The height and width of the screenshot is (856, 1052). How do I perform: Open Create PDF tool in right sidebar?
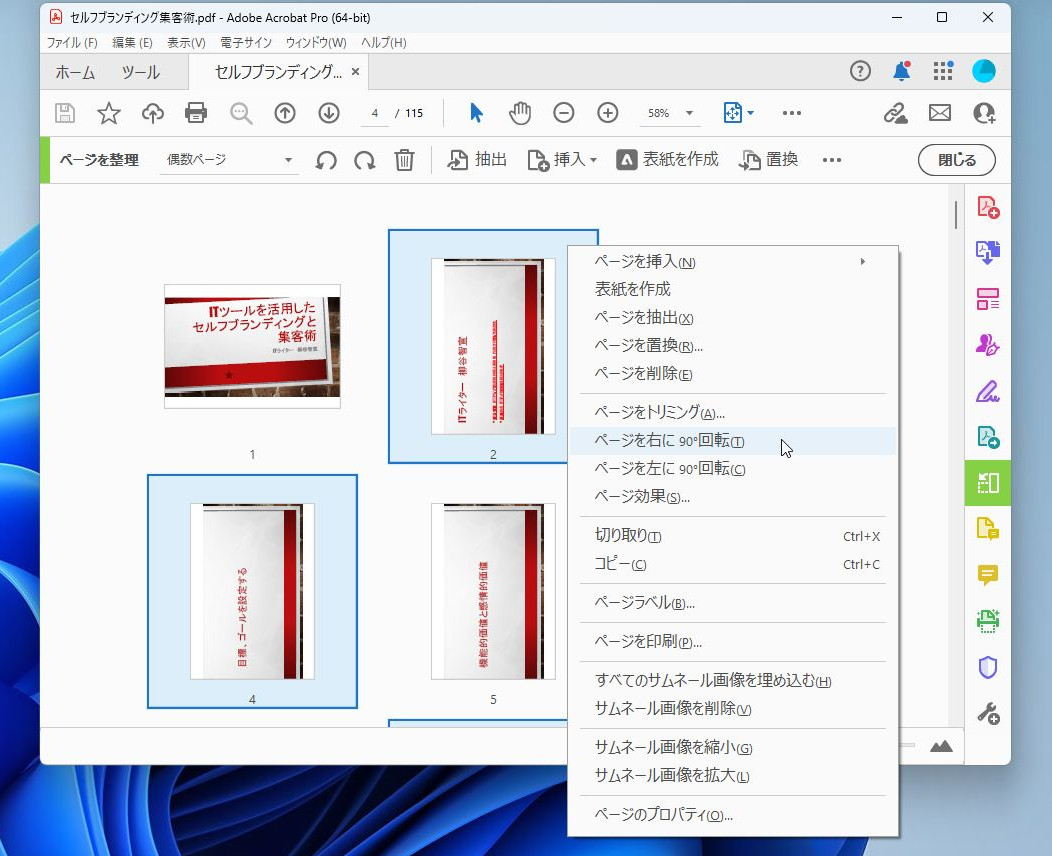[988, 207]
